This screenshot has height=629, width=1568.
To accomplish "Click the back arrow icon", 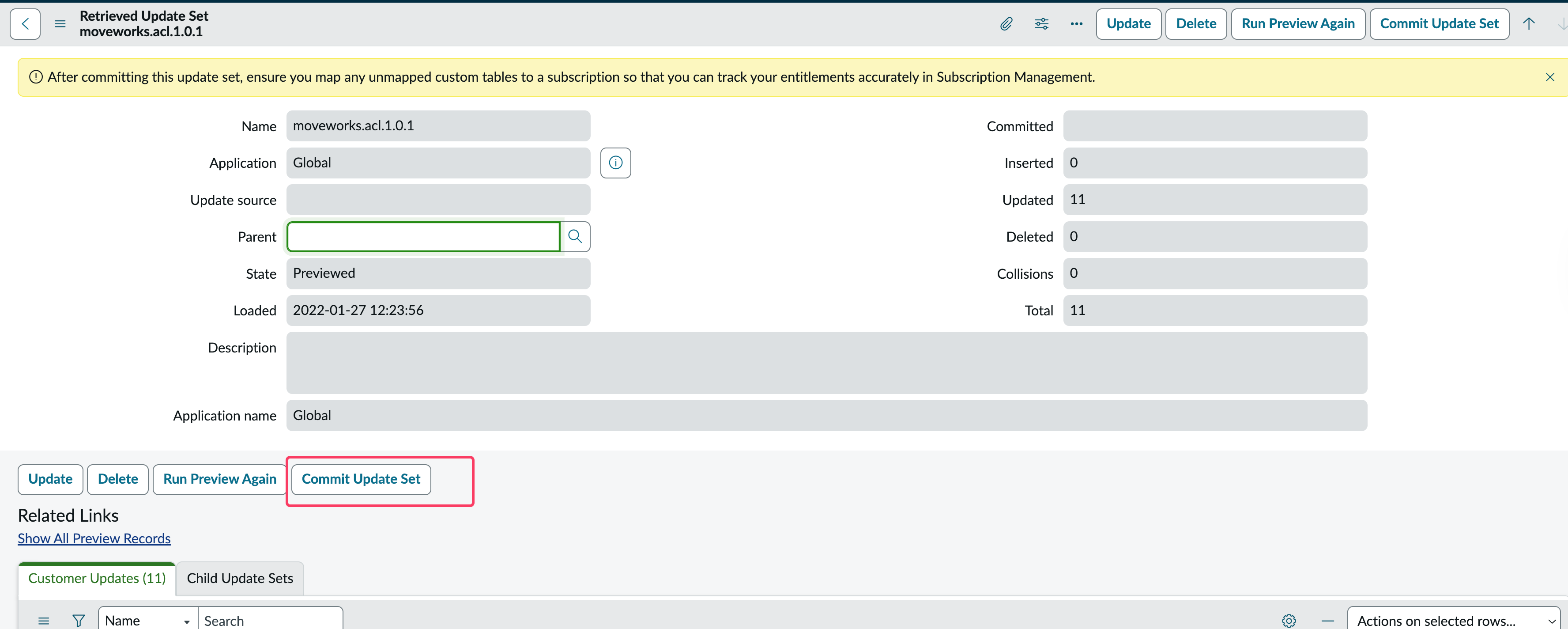I will [x=25, y=24].
